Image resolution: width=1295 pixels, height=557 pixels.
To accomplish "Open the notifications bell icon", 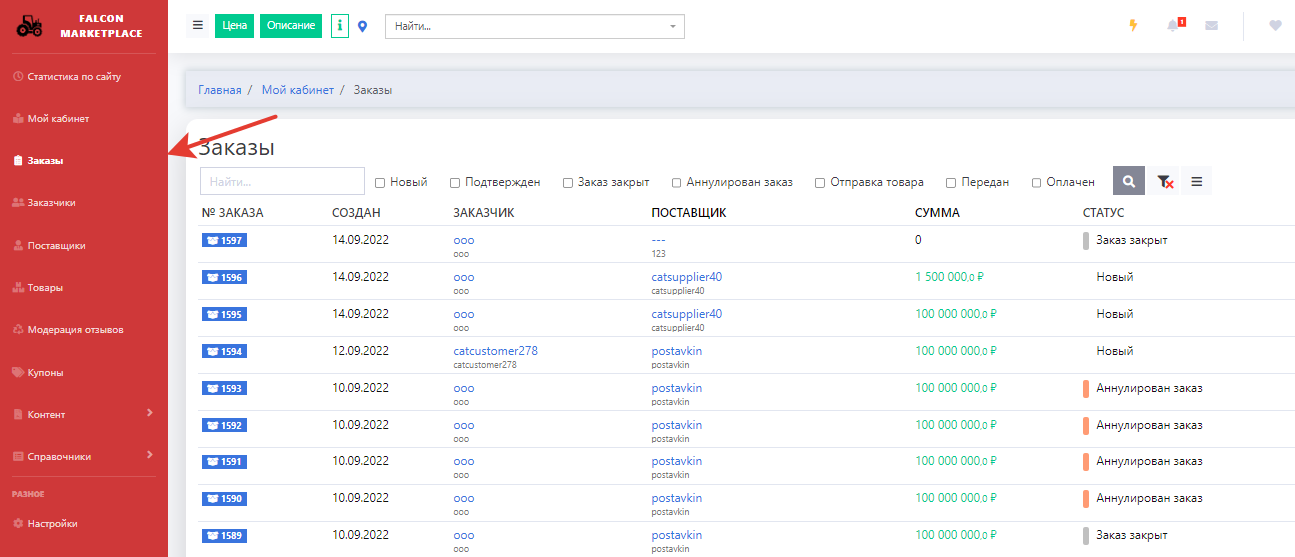I will tap(1173, 26).
